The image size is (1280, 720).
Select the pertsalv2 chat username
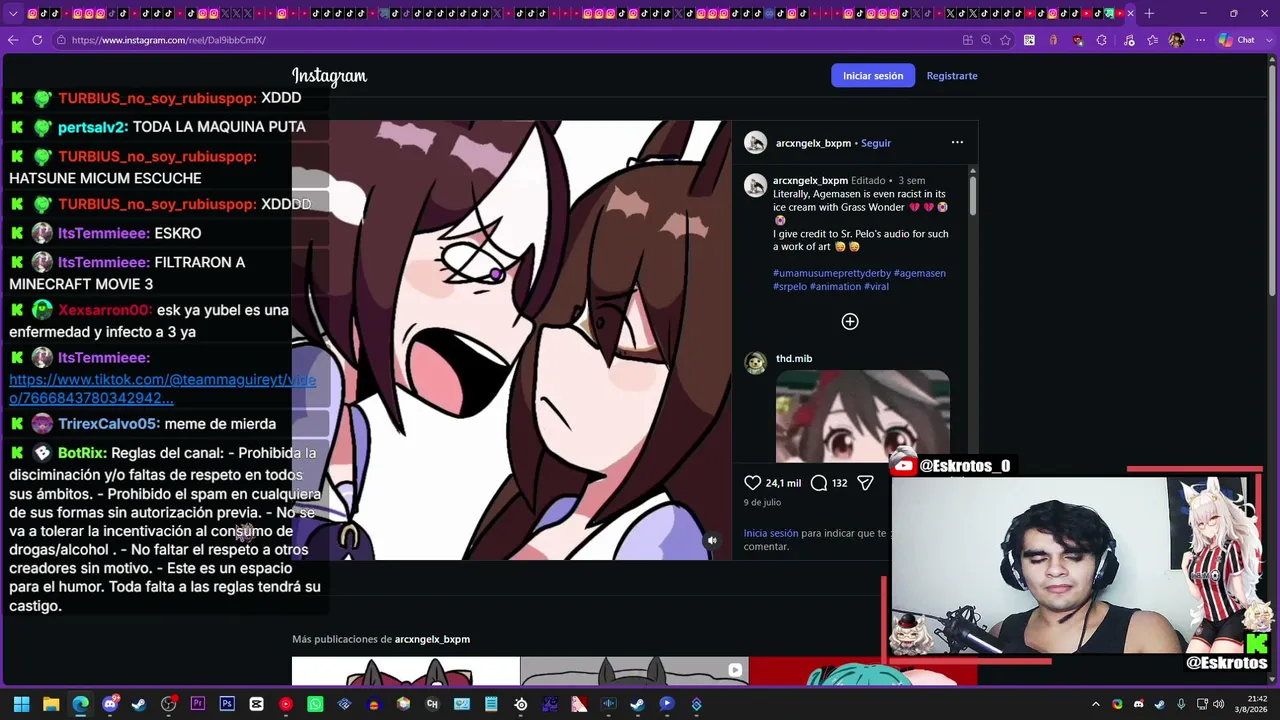click(x=93, y=127)
